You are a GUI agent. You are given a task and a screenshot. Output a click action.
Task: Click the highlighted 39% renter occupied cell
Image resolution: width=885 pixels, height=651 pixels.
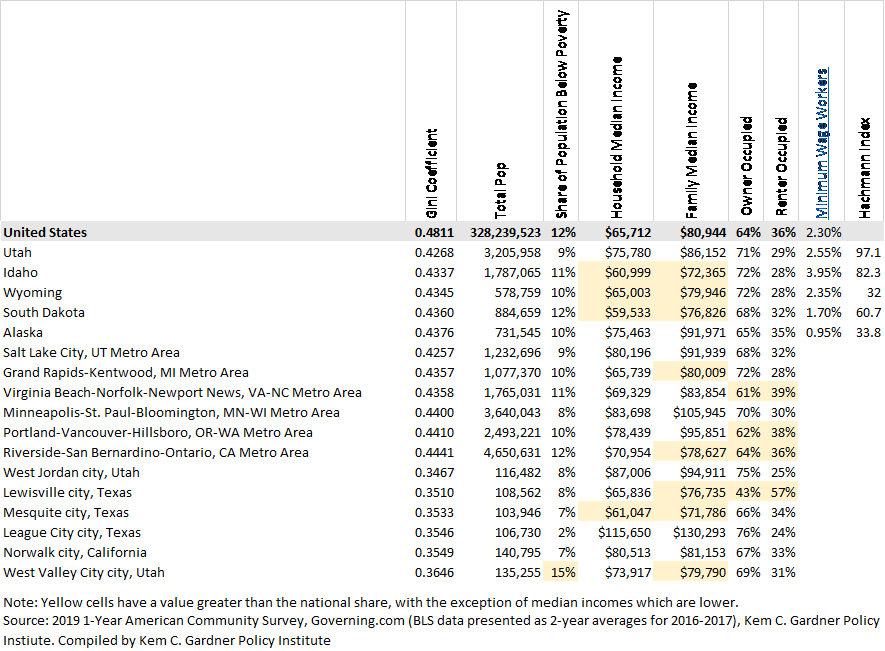click(x=781, y=392)
